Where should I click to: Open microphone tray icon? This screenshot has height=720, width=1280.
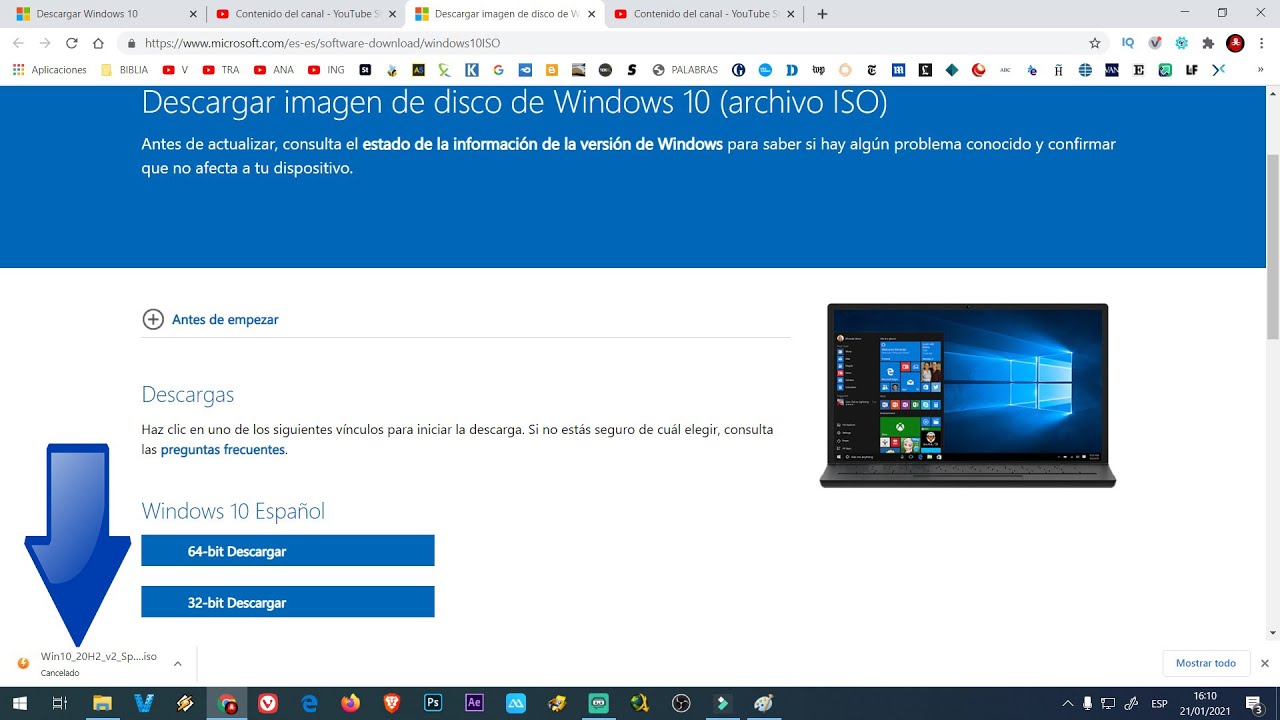point(1088,703)
